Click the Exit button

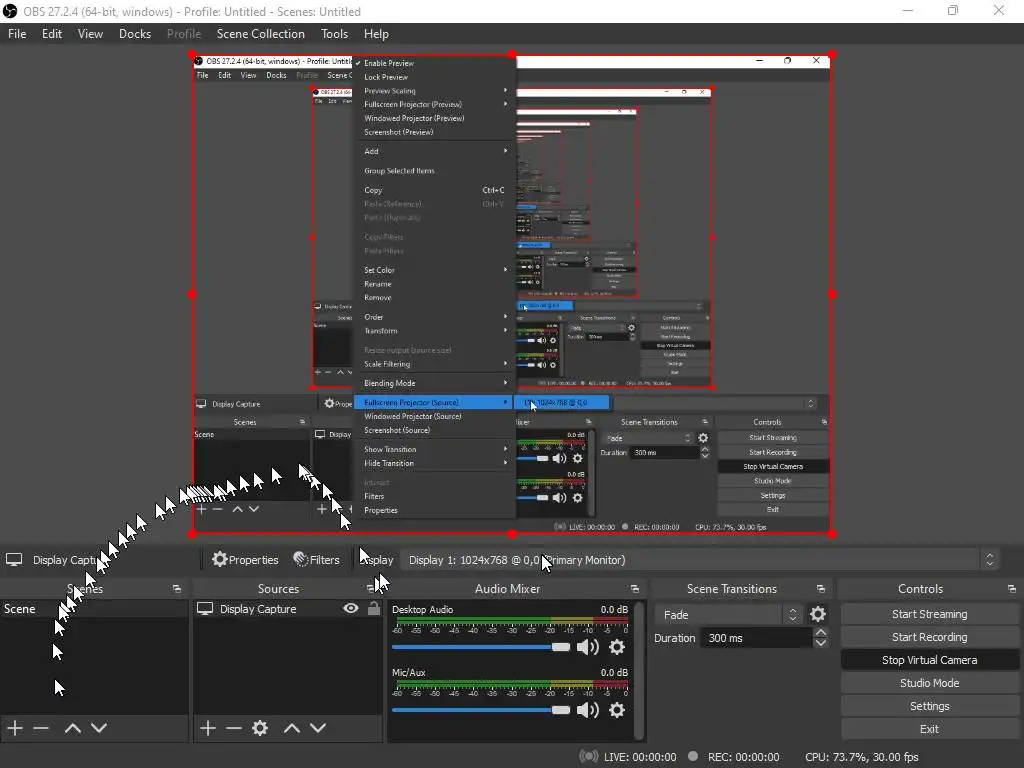pyautogui.click(x=929, y=729)
